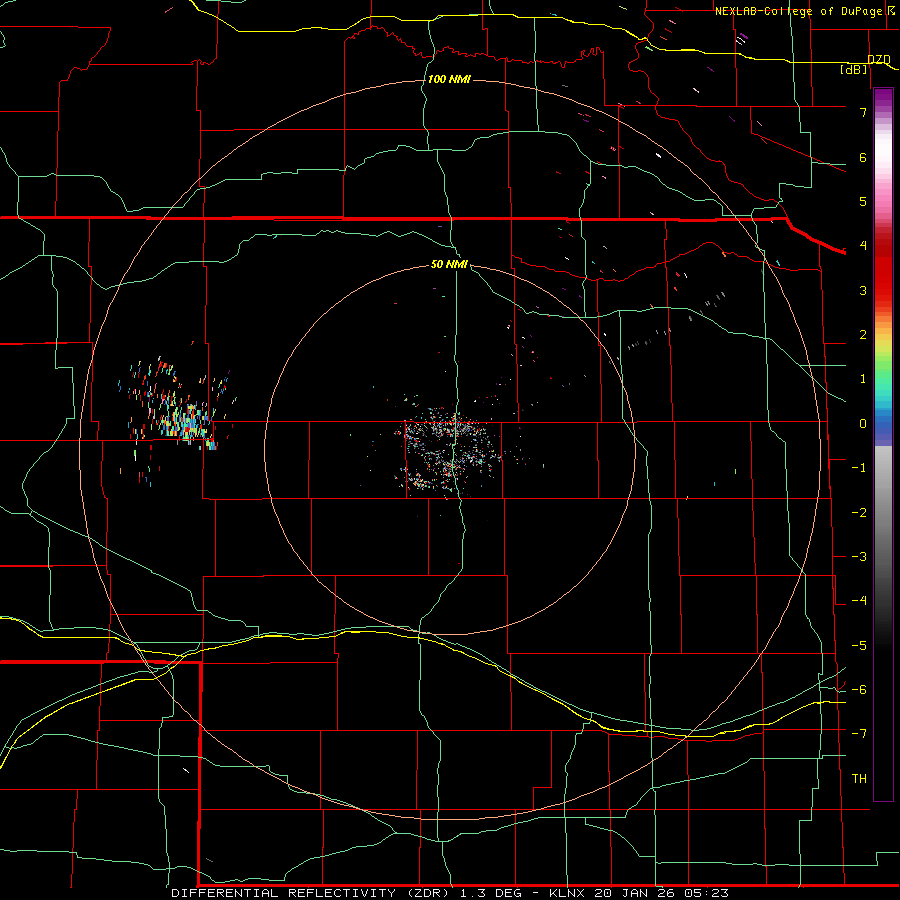The height and width of the screenshot is (900, 900).
Task: Click the 0 value on color scale
Action: (x=863, y=424)
